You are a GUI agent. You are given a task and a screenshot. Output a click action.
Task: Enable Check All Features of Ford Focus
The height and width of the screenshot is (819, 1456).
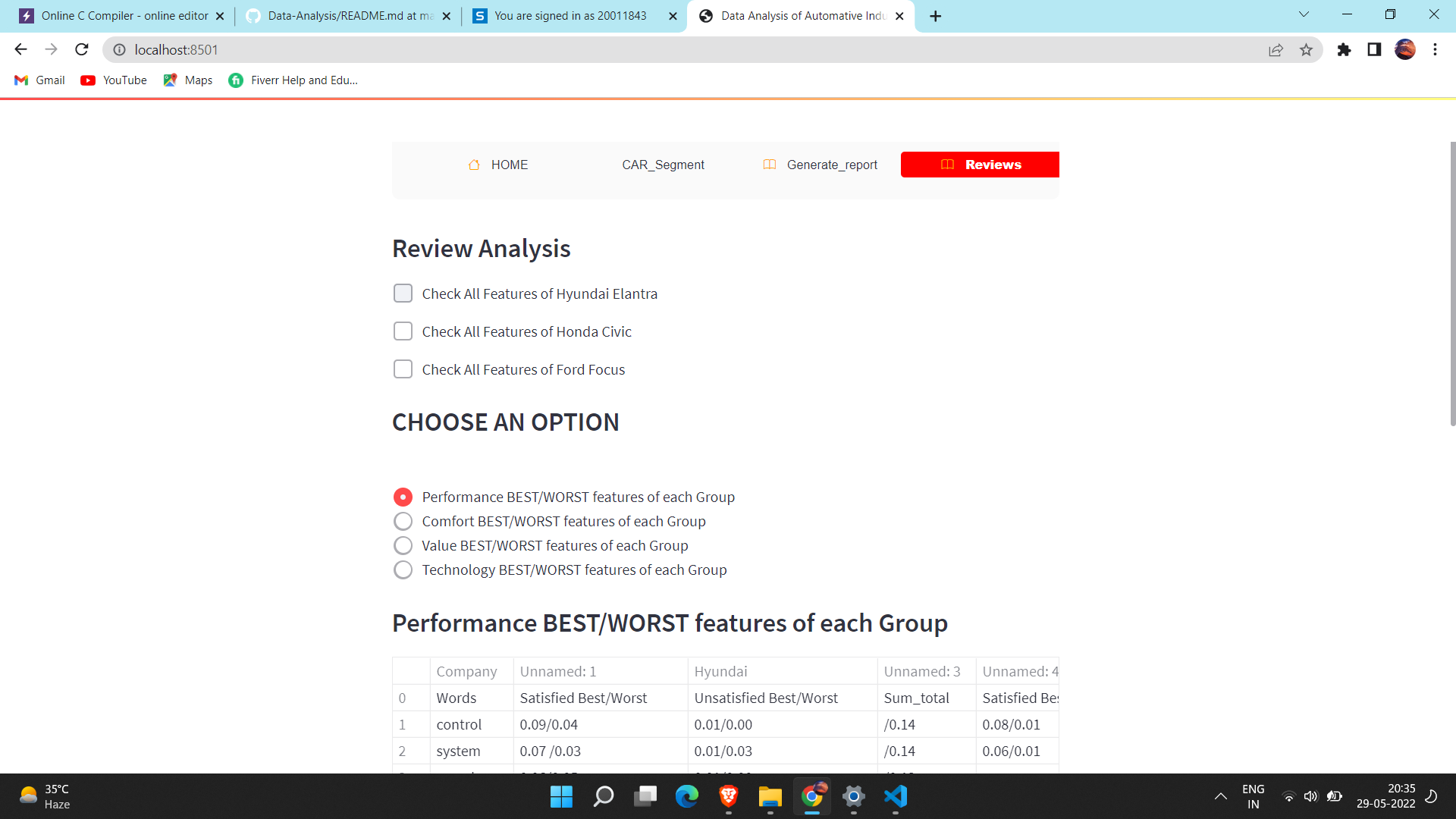coord(403,369)
